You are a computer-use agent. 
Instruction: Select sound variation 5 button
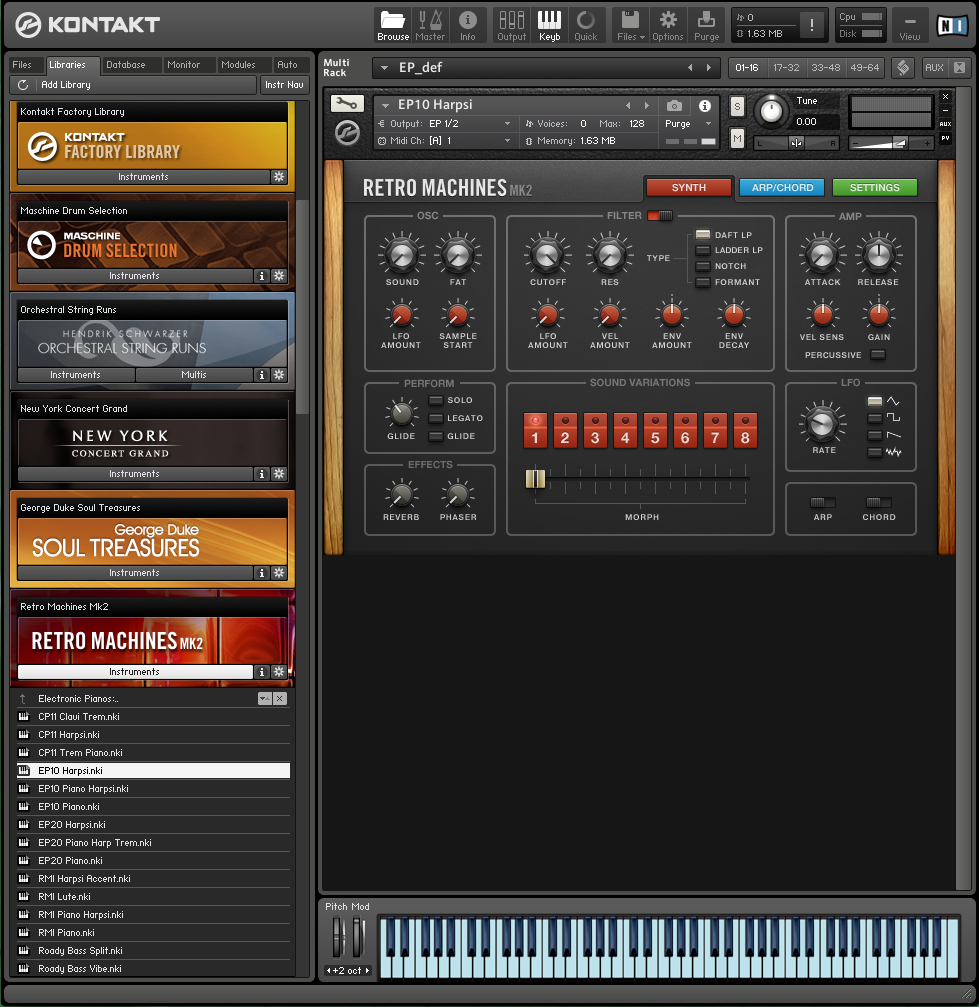coord(655,430)
